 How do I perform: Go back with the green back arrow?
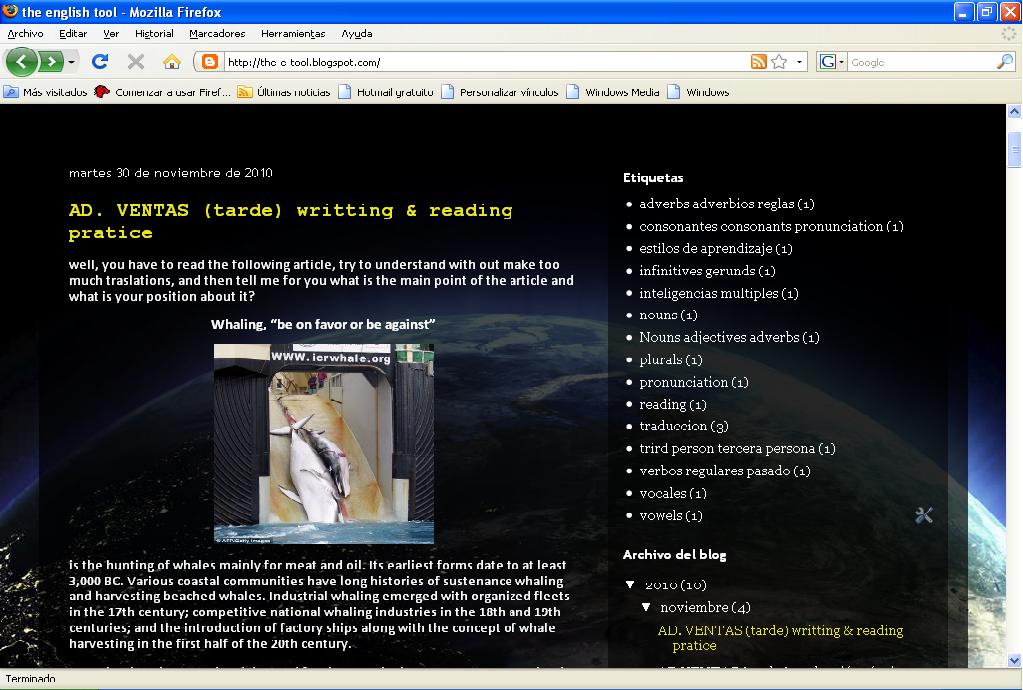coord(22,62)
